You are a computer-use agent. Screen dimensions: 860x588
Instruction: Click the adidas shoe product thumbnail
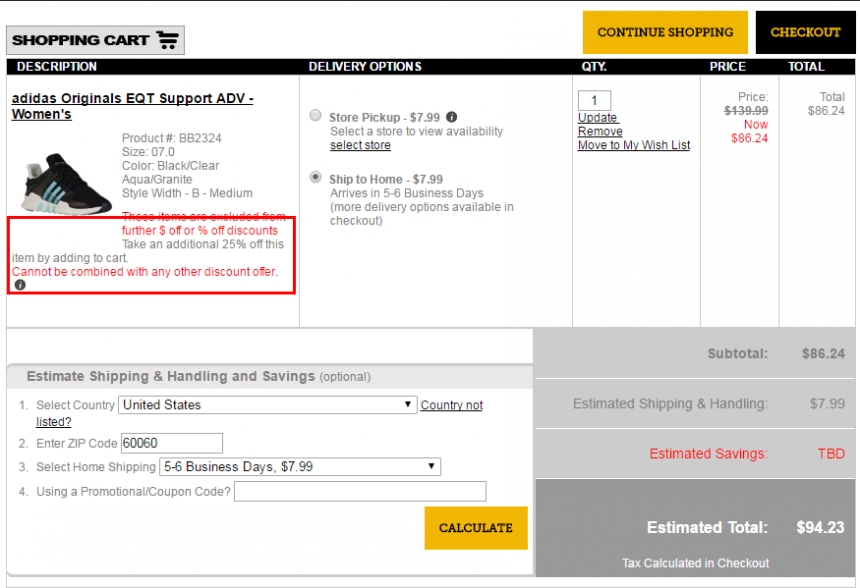click(x=66, y=184)
